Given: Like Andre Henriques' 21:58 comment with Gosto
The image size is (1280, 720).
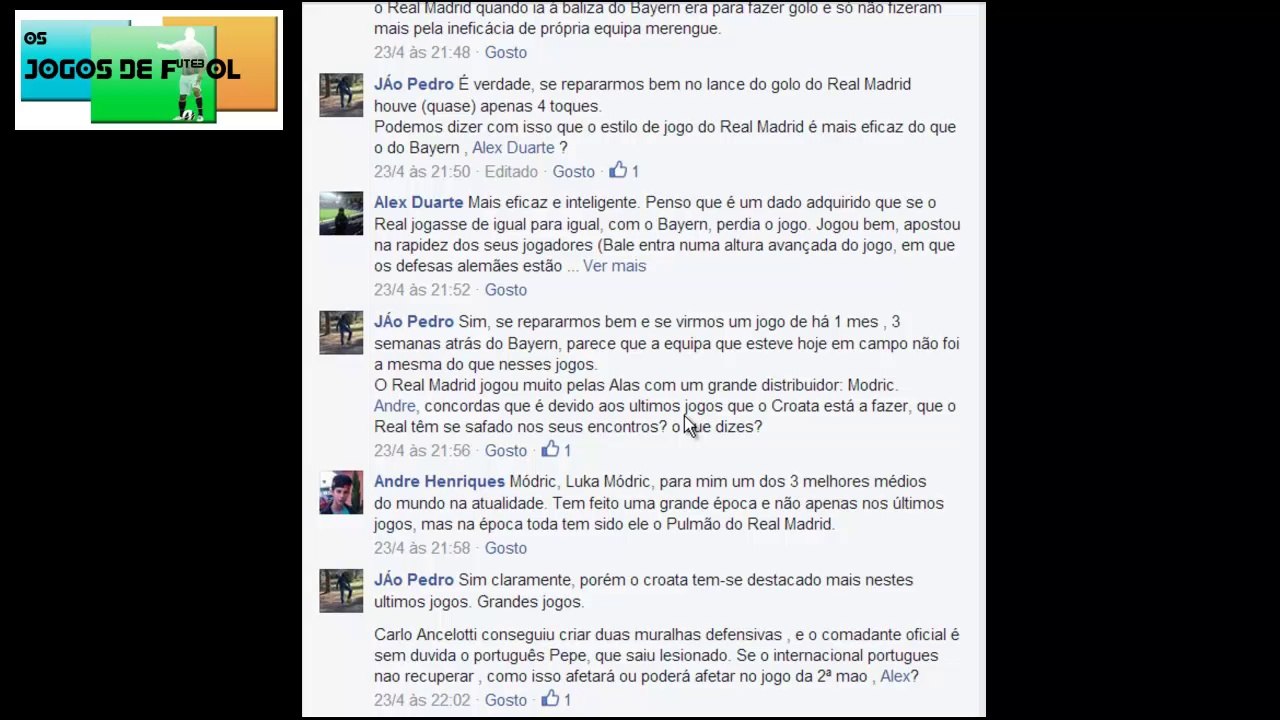Looking at the screenshot, I should pyautogui.click(x=506, y=548).
